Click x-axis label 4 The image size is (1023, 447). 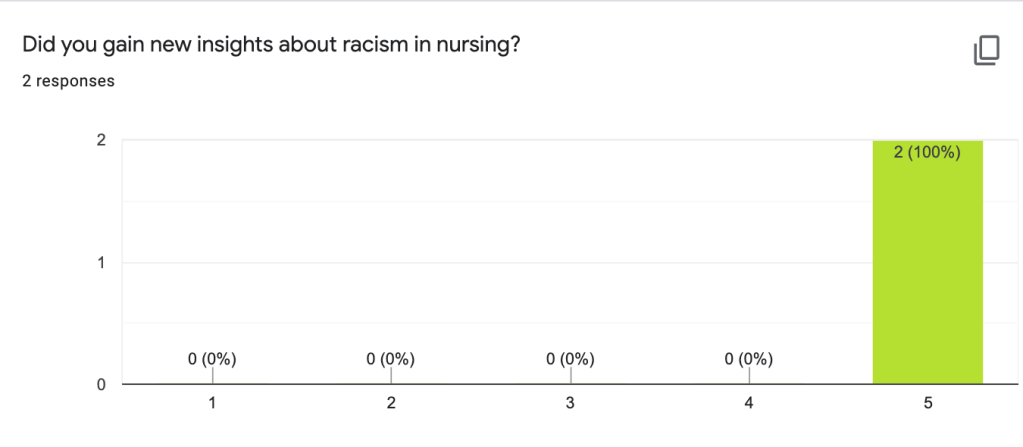pos(749,404)
